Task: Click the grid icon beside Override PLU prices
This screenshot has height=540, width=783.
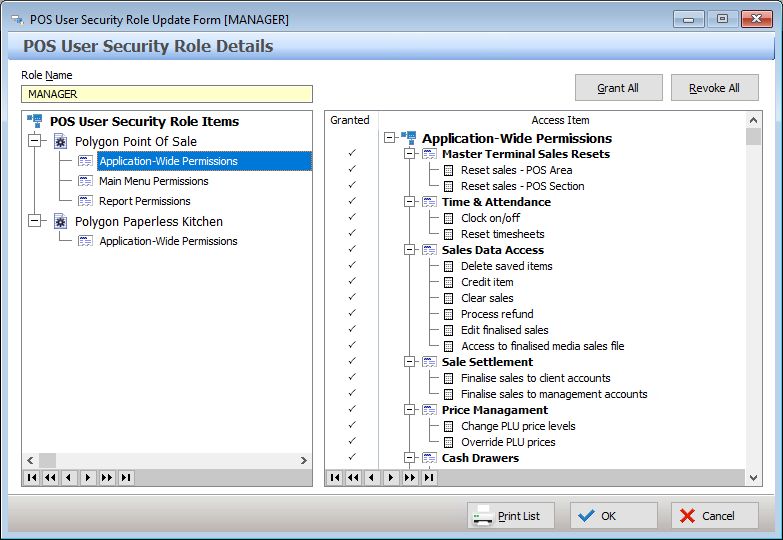Action: [449, 442]
